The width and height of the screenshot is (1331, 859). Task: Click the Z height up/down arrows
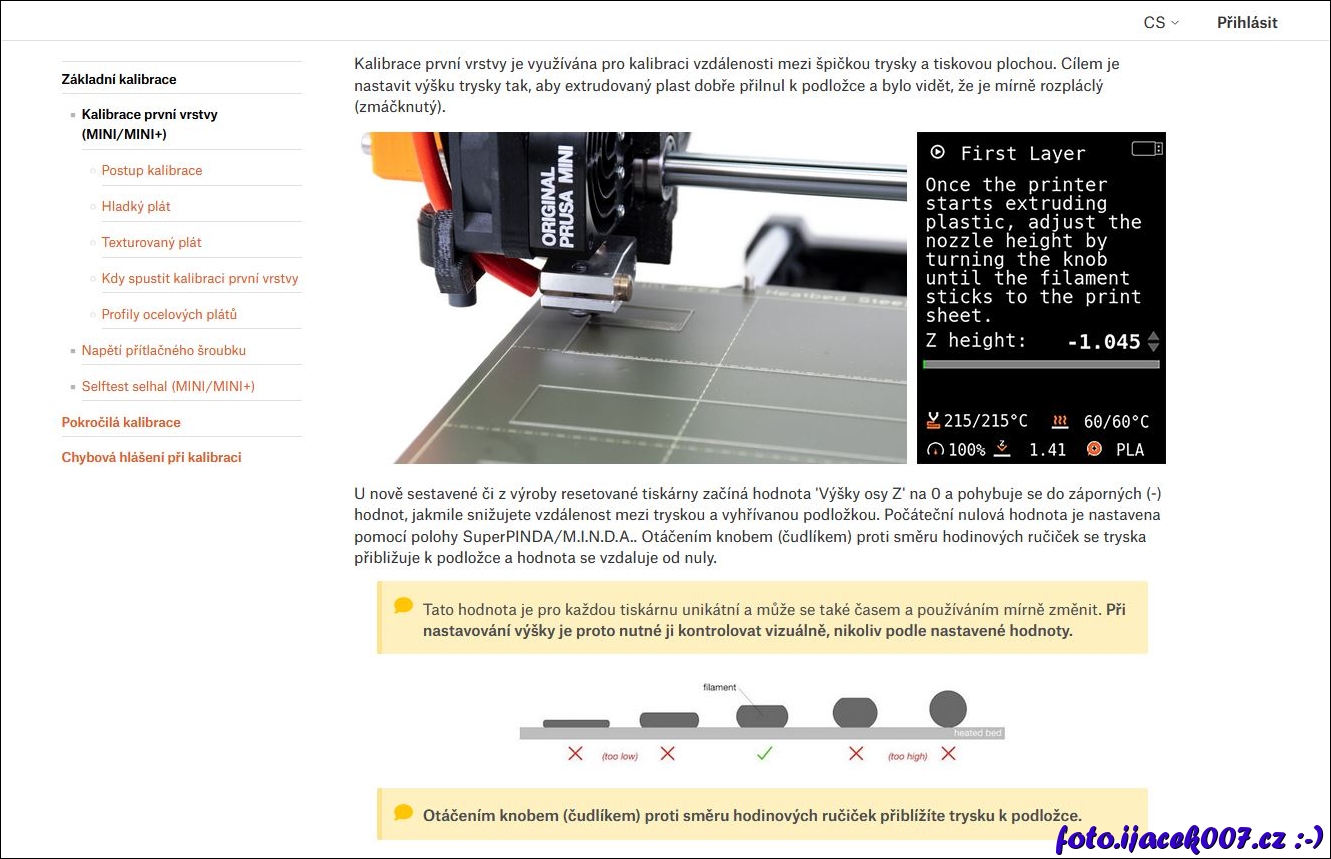tap(1153, 341)
